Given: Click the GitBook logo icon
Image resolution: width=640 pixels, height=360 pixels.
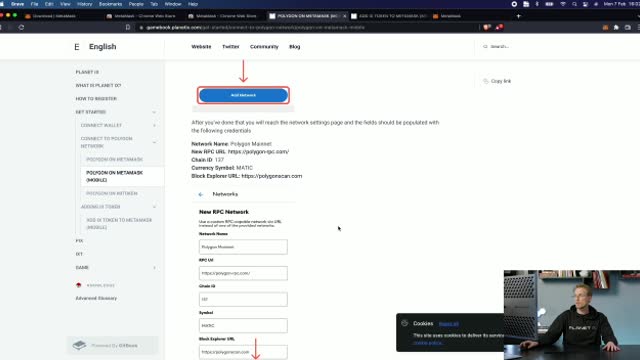Looking at the screenshot, I should [79, 345].
